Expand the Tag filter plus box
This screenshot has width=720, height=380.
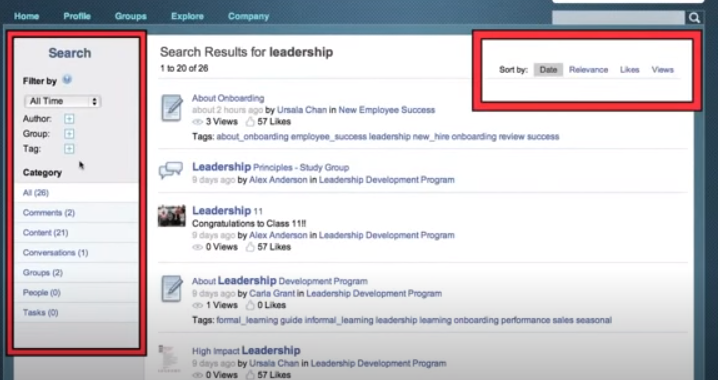coord(69,149)
